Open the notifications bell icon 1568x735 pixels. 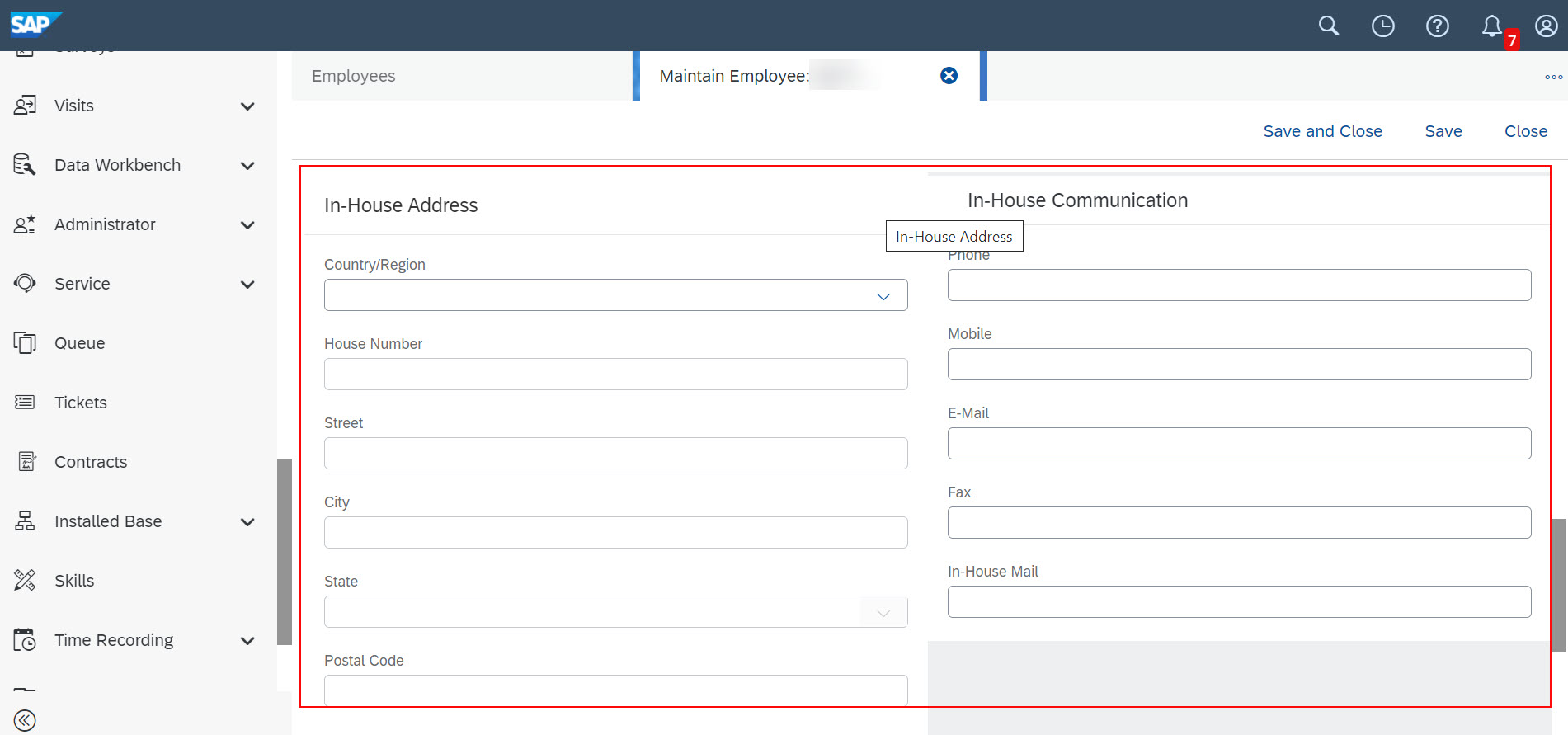point(1491,26)
